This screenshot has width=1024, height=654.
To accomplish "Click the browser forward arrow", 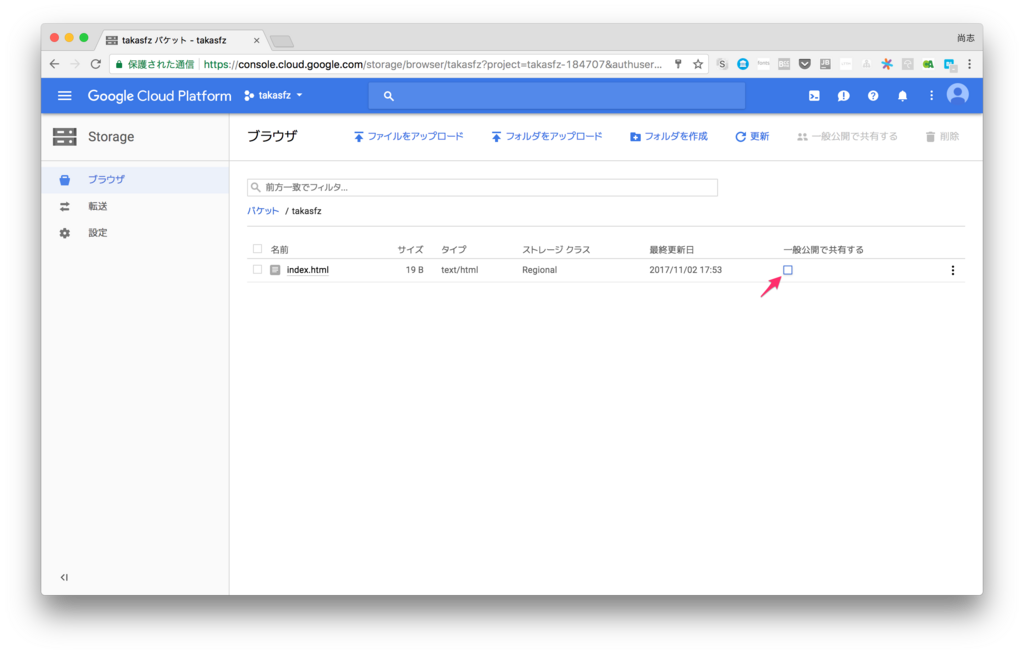I will pyautogui.click(x=75, y=64).
